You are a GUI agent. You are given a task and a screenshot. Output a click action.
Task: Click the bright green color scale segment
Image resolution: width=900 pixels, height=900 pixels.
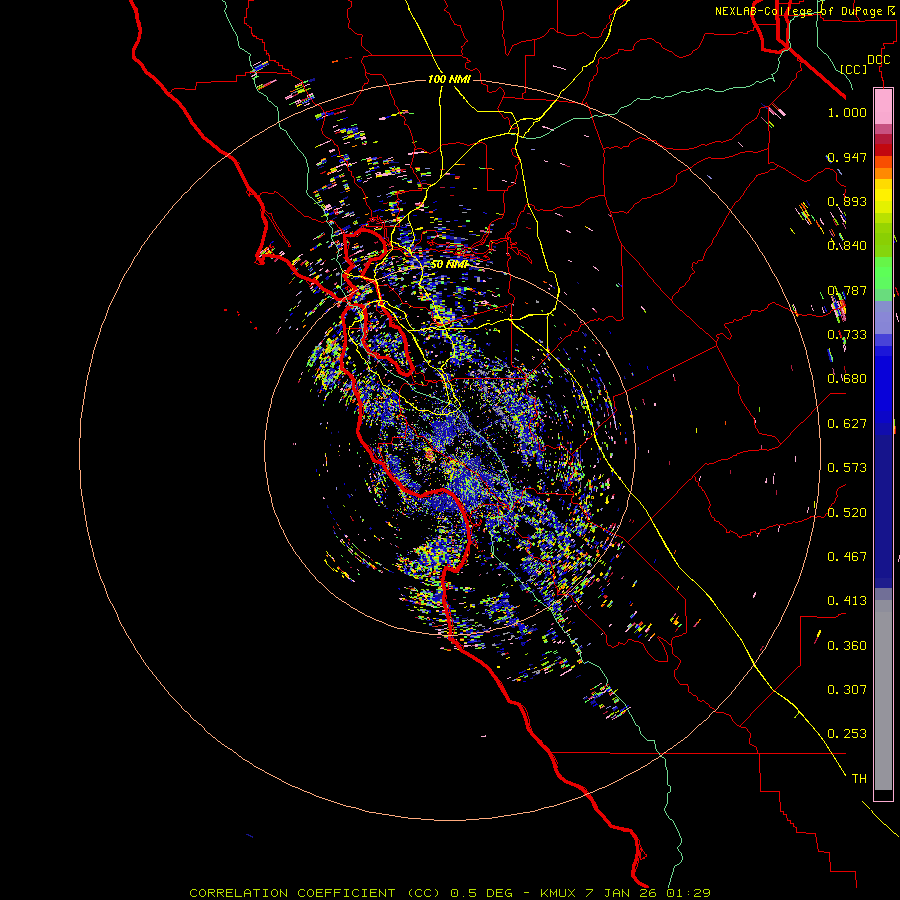click(883, 273)
